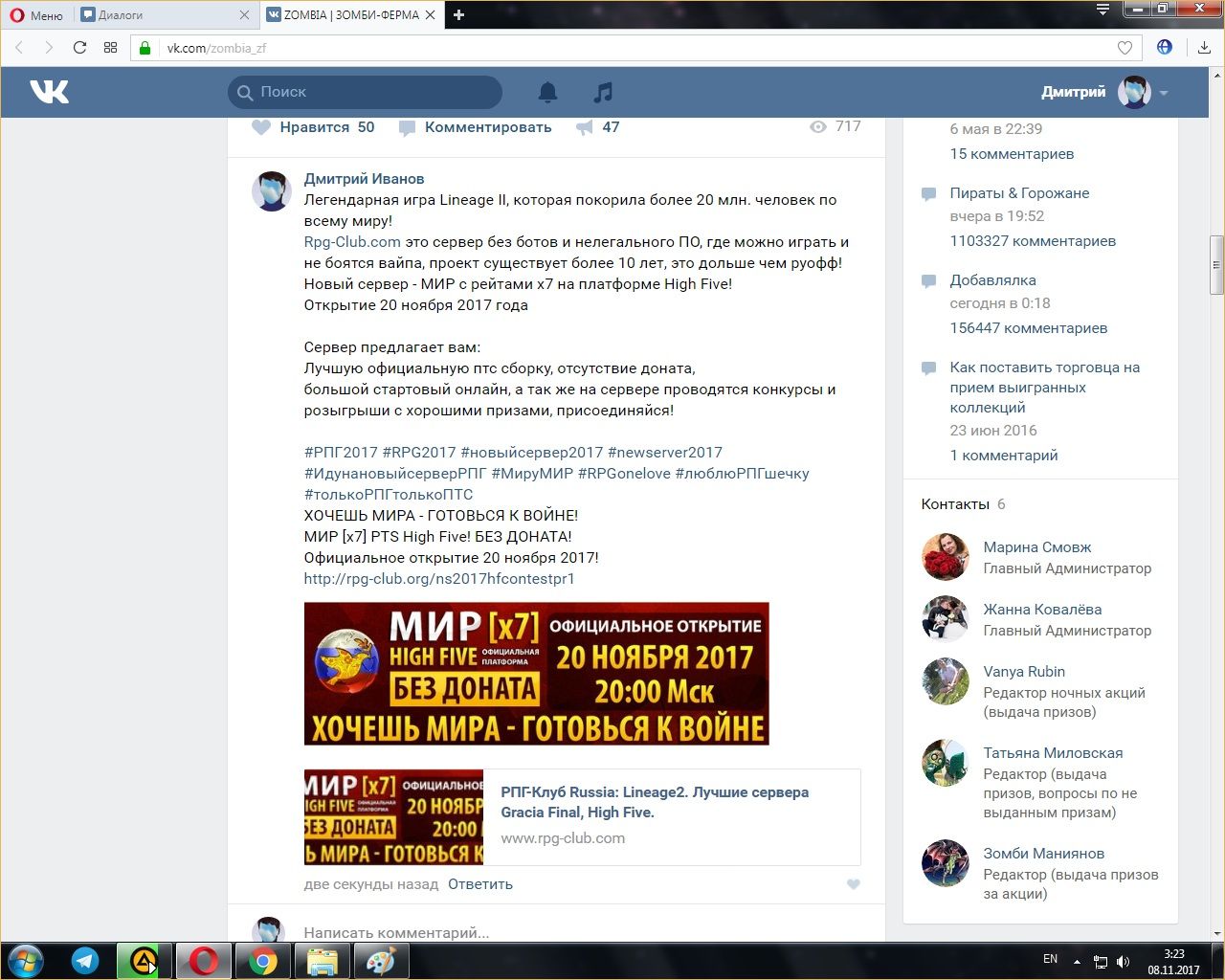Click the globe icon in address bar
Viewport: 1225px width, 980px height.
[x=1165, y=47]
